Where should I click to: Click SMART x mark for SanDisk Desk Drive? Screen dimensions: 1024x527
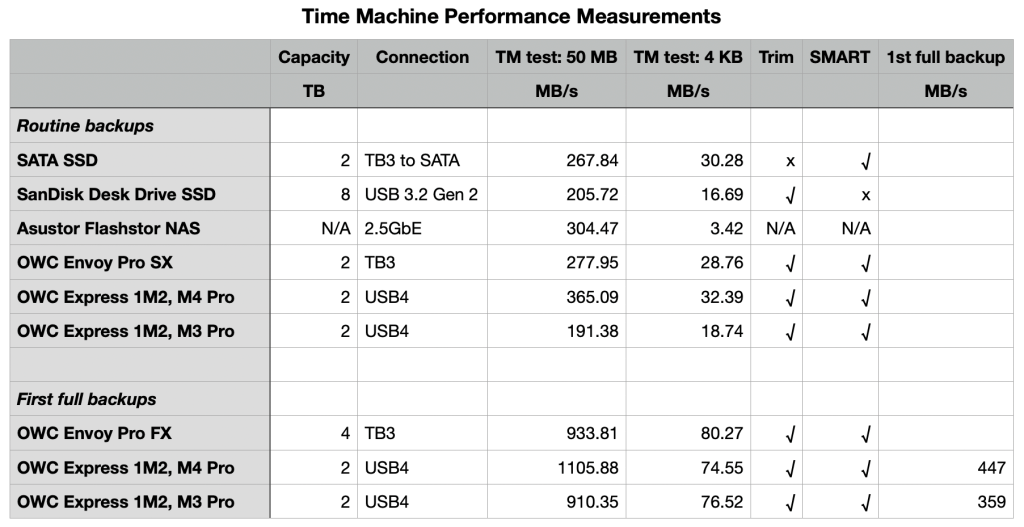pos(866,194)
